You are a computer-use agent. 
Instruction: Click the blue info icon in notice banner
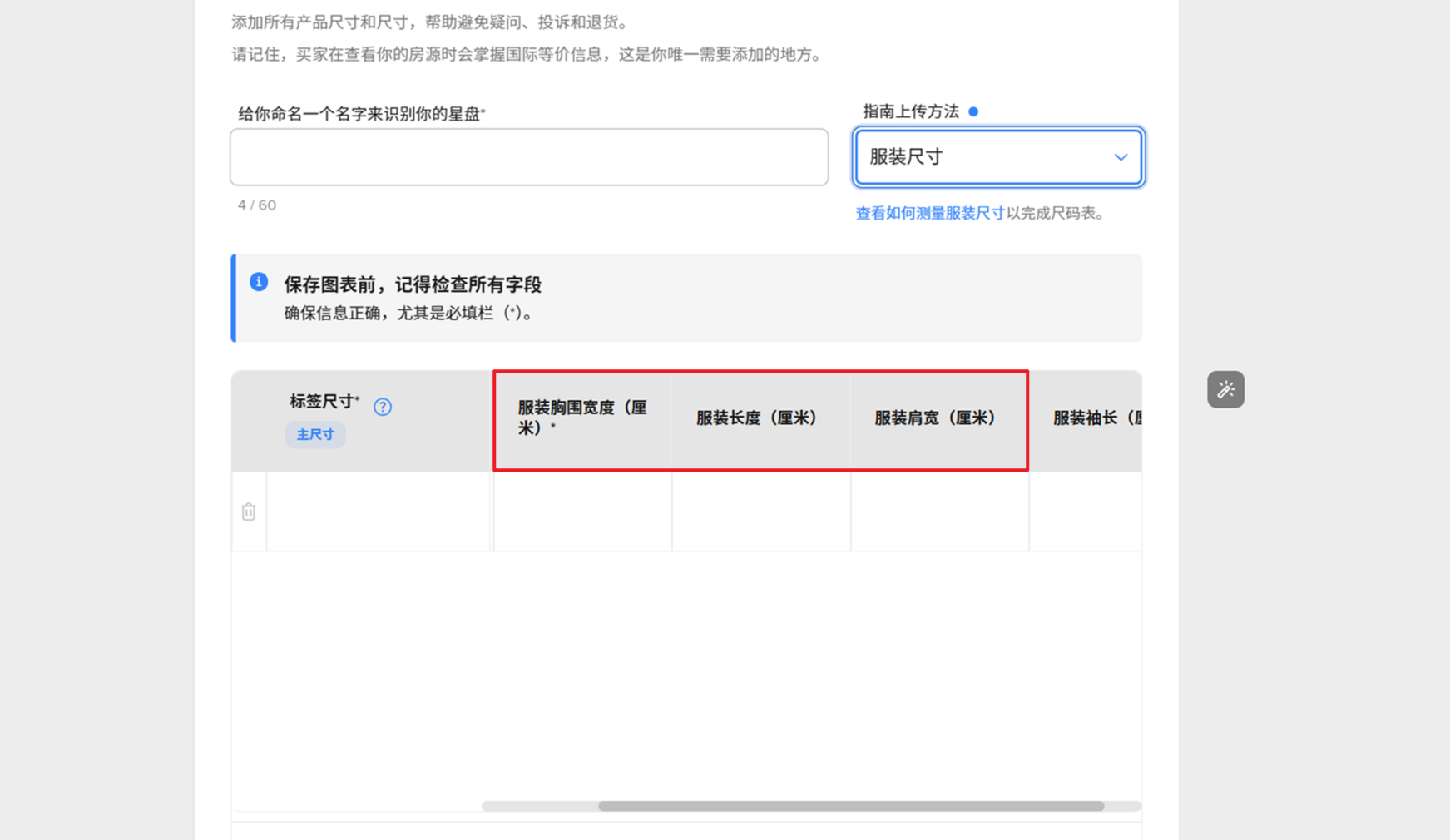259,282
